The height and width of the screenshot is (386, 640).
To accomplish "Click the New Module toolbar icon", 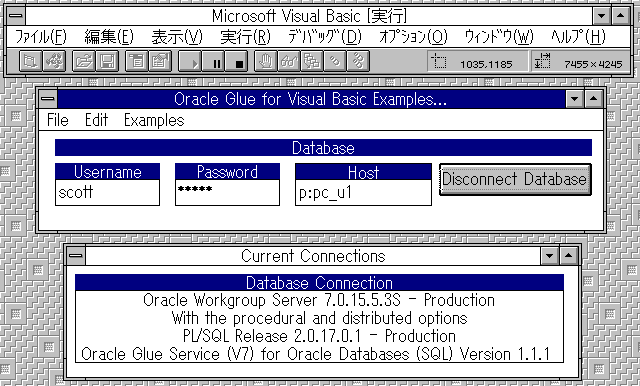I will pyautogui.click(x=54, y=61).
